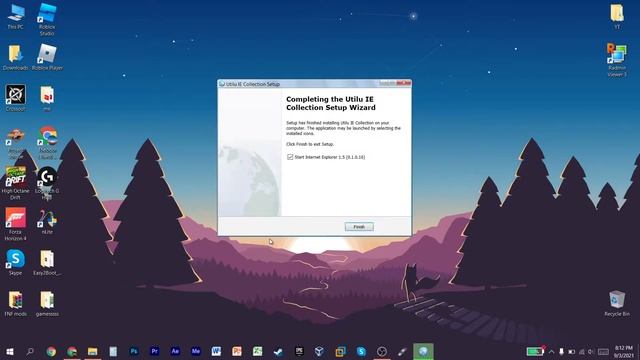Open File Explorer from the taskbar
This screenshot has height=360, width=640.
(x=93, y=351)
